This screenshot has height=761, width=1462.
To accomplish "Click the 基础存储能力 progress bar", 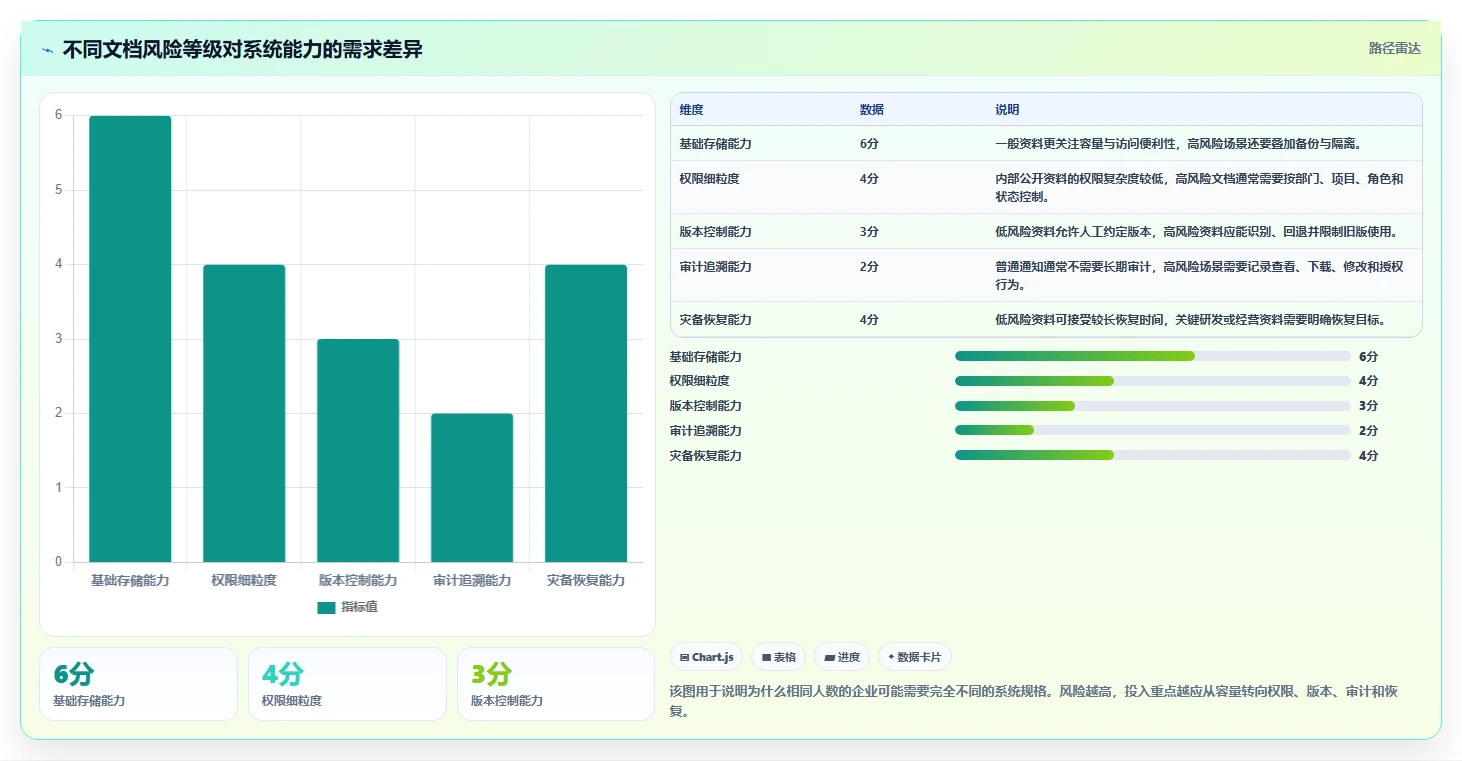I will coord(1153,356).
